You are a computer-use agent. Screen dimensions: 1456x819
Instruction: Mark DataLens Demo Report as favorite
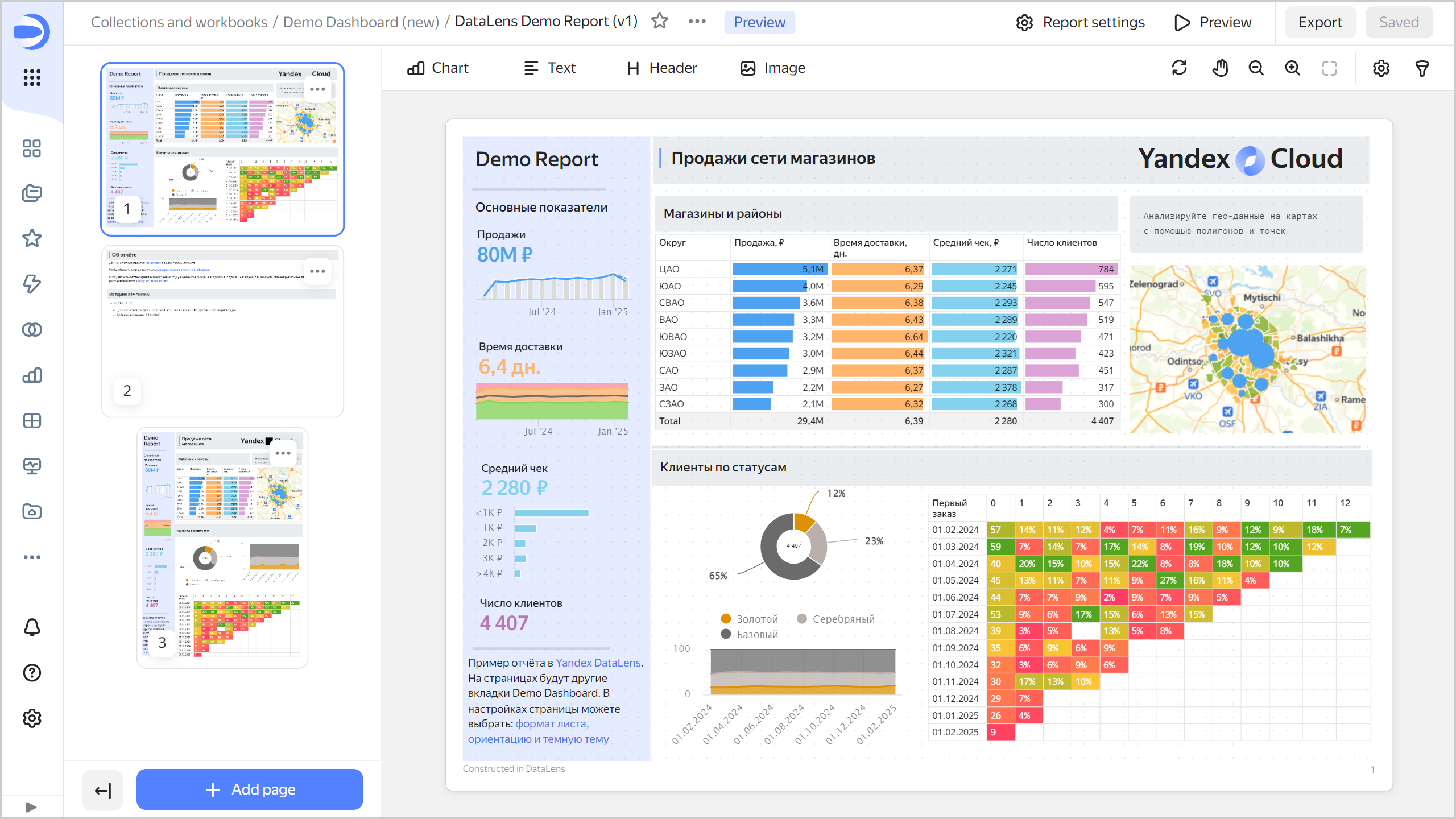click(x=660, y=22)
